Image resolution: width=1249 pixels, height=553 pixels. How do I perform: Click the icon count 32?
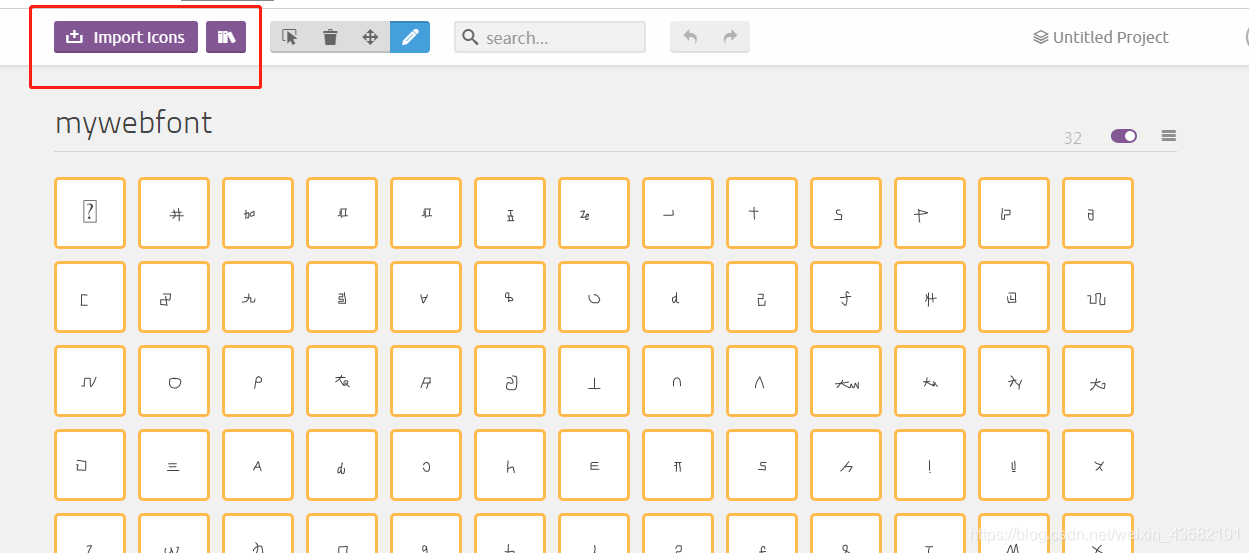point(1073,138)
